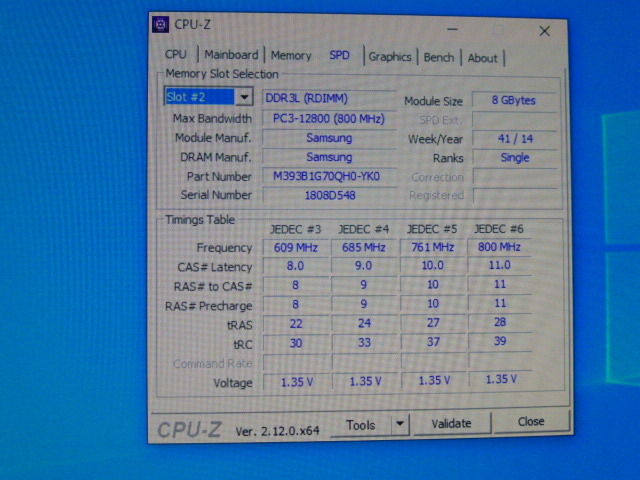Image resolution: width=640 pixels, height=480 pixels.
Task: Click the JEDEC #3 voltage 1.35 V cell
Action: (x=297, y=382)
